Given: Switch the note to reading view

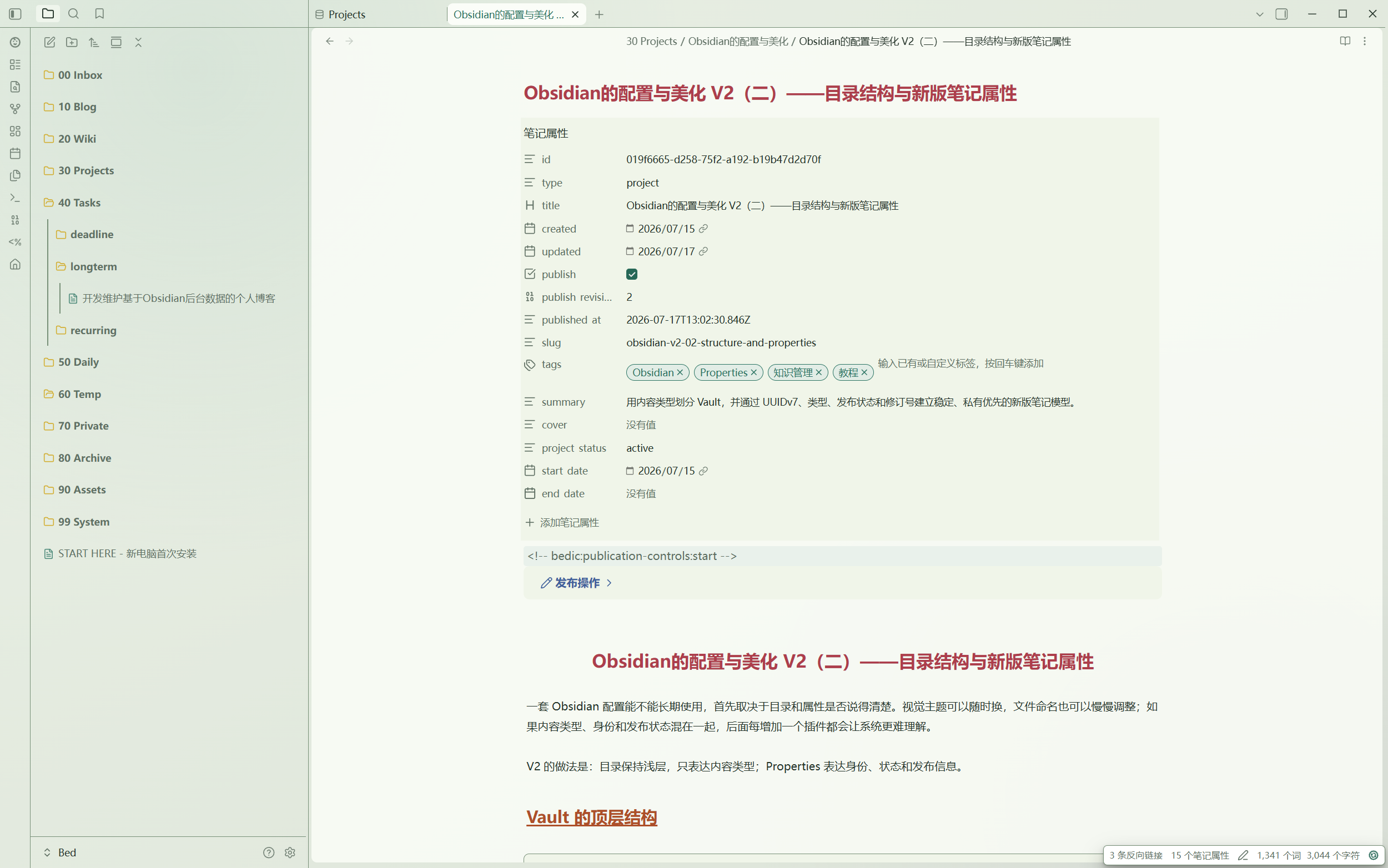Looking at the screenshot, I should pyautogui.click(x=1345, y=41).
